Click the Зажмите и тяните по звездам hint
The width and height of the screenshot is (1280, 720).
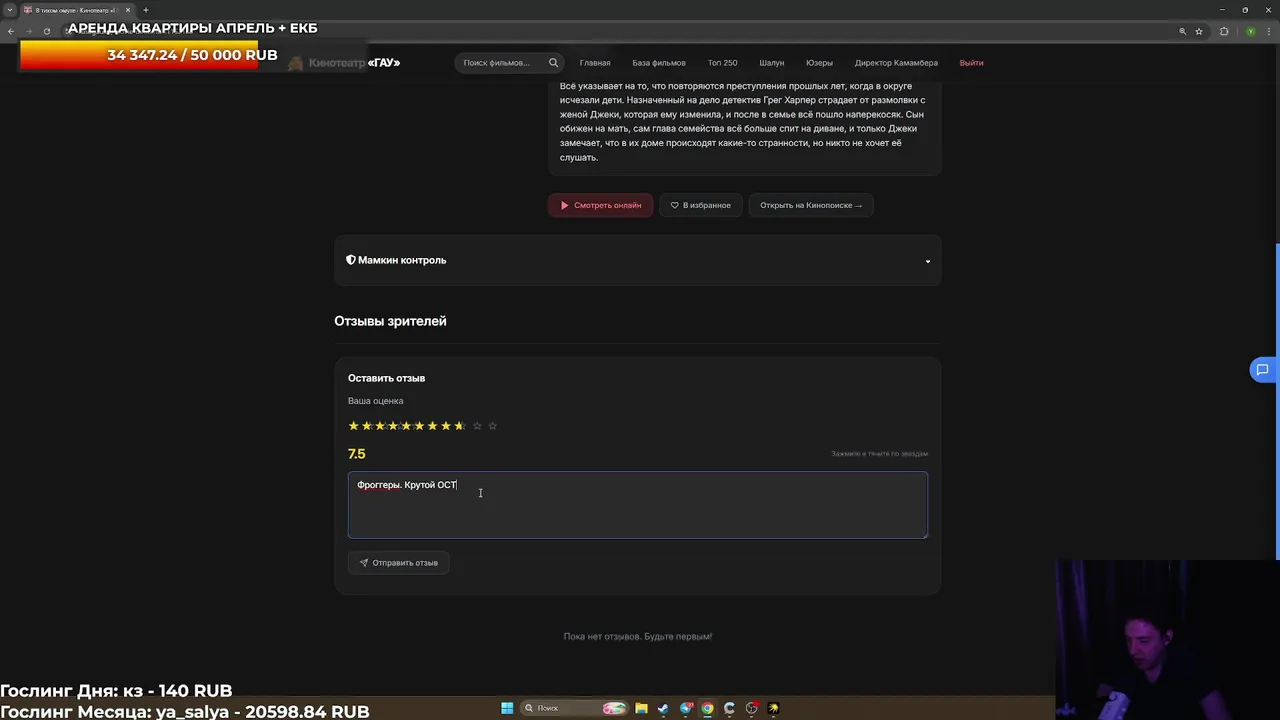879,454
